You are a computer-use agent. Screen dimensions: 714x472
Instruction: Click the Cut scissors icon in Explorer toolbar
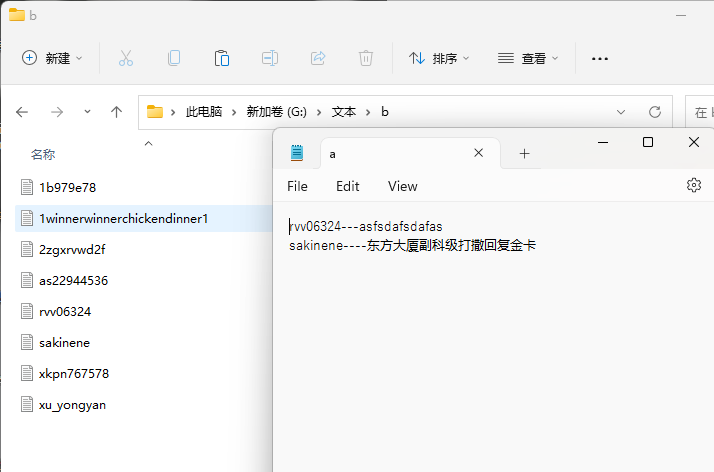[x=126, y=58]
